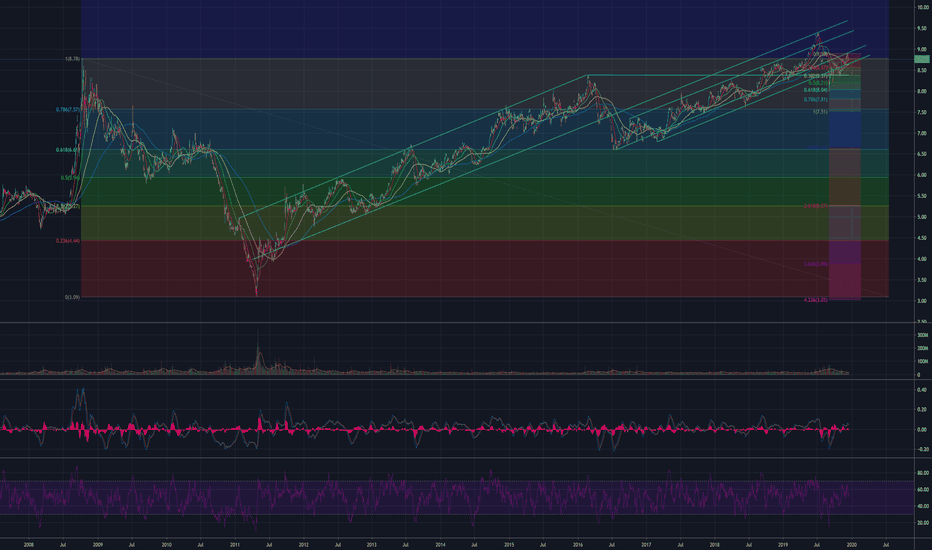The image size is (932, 550).
Task: Click the 7.00 price axis label
Action: pos(921,134)
